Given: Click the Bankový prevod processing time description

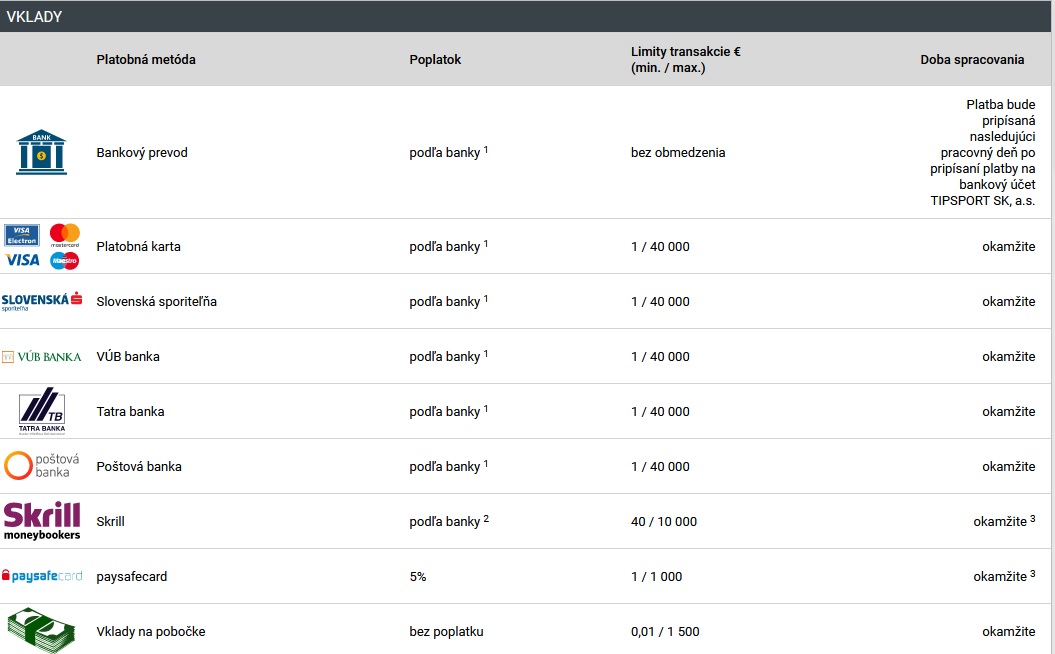Looking at the screenshot, I should [x=983, y=153].
